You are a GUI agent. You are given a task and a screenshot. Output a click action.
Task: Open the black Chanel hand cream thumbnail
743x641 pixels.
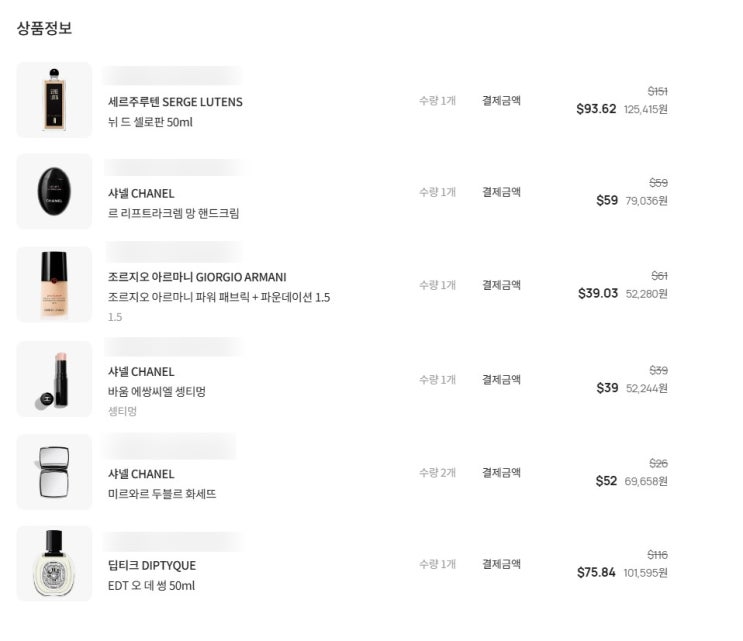pos(54,191)
